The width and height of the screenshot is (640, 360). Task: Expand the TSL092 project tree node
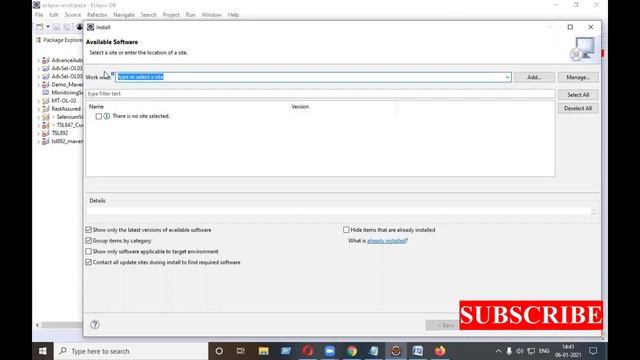[x=39, y=133]
